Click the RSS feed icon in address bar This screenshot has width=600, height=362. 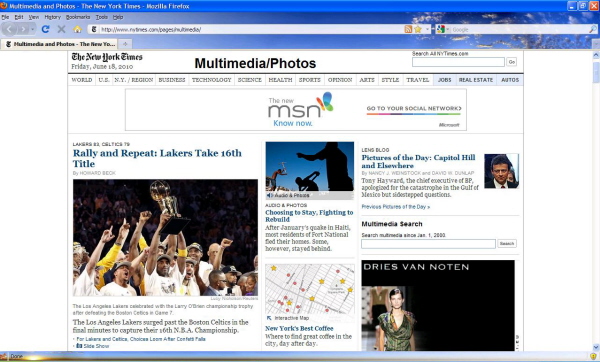[408, 29]
